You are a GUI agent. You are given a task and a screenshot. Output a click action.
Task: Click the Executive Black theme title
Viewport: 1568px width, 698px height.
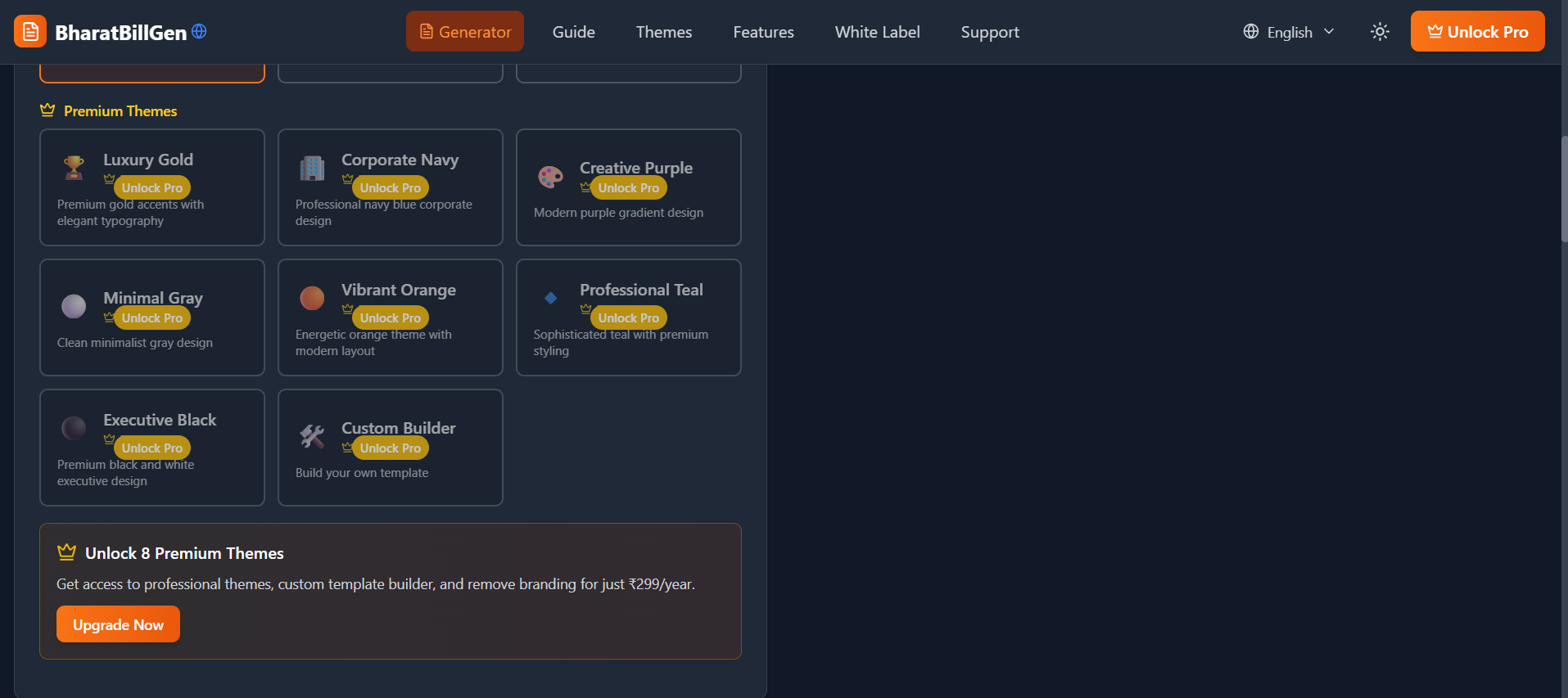click(160, 420)
